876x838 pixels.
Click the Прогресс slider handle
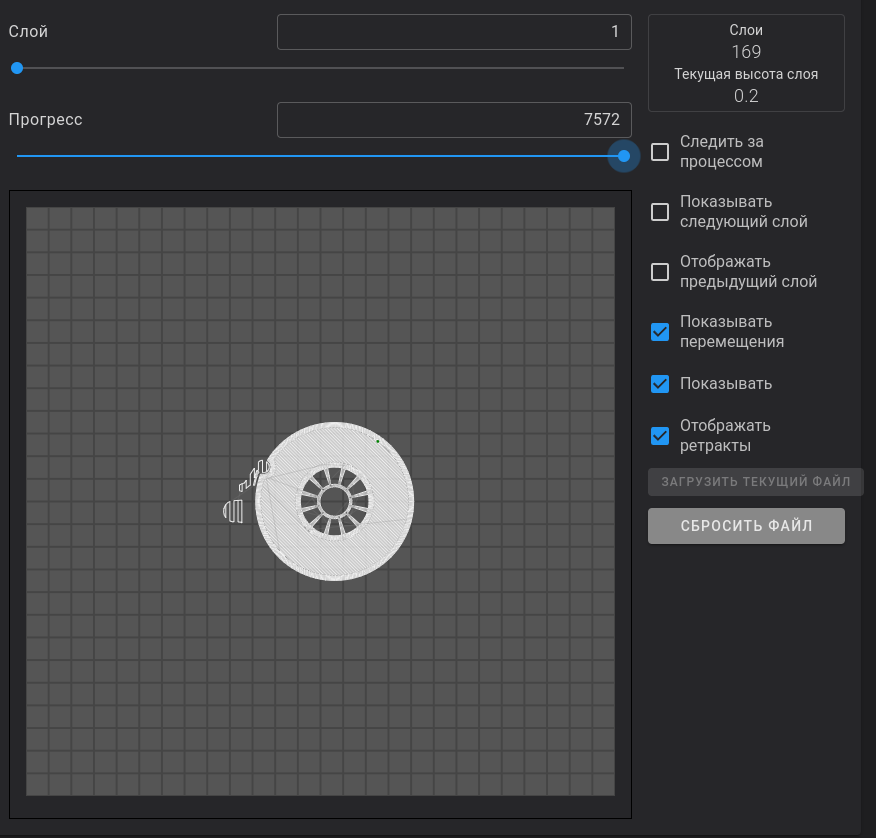(624, 156)
